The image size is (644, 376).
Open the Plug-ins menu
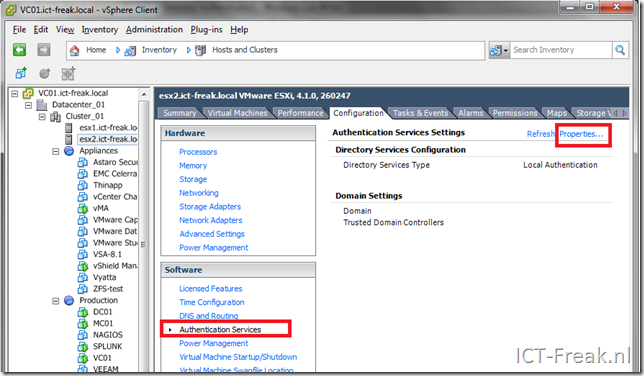tap(206, 30)
